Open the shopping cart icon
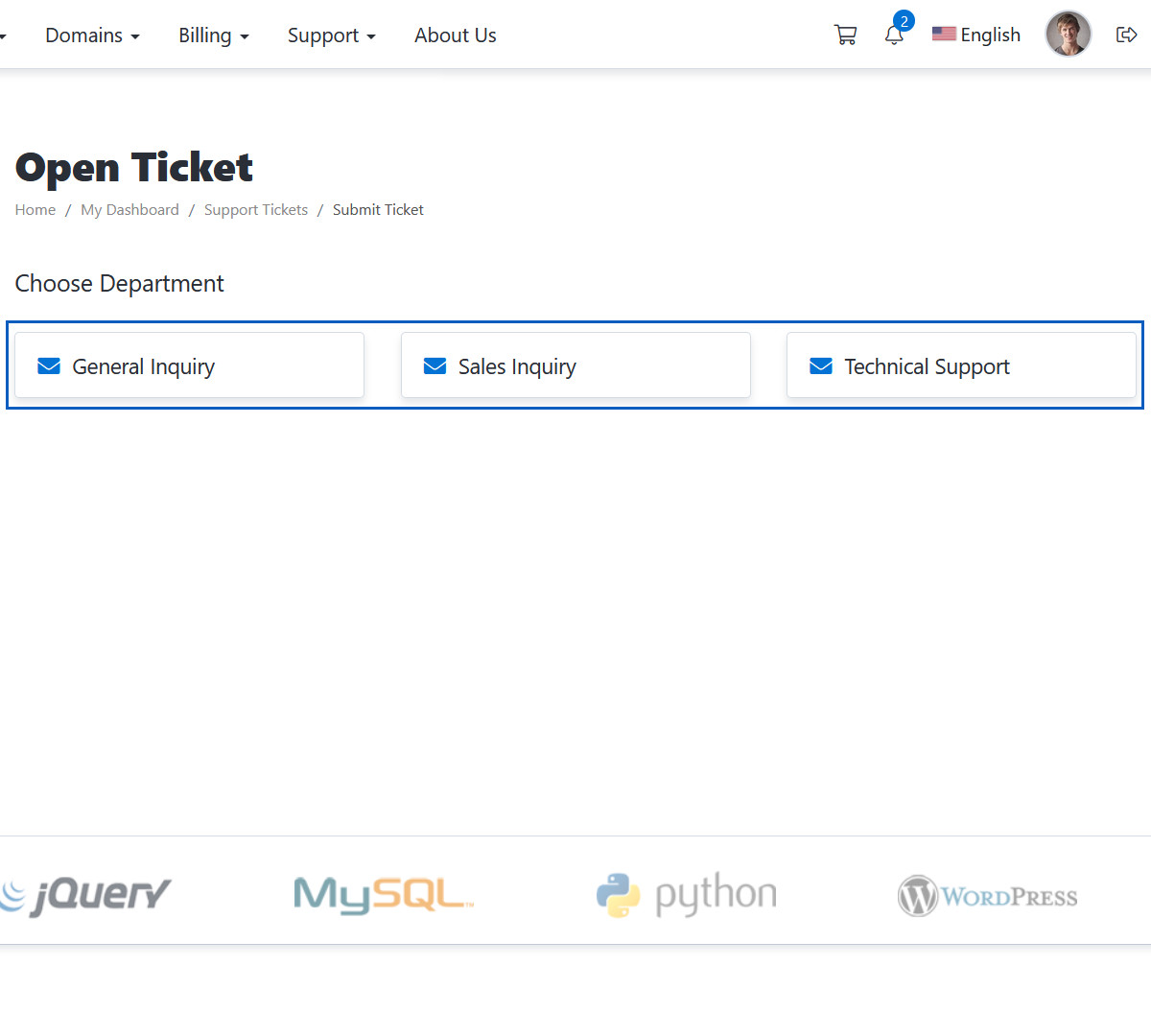 845,35
